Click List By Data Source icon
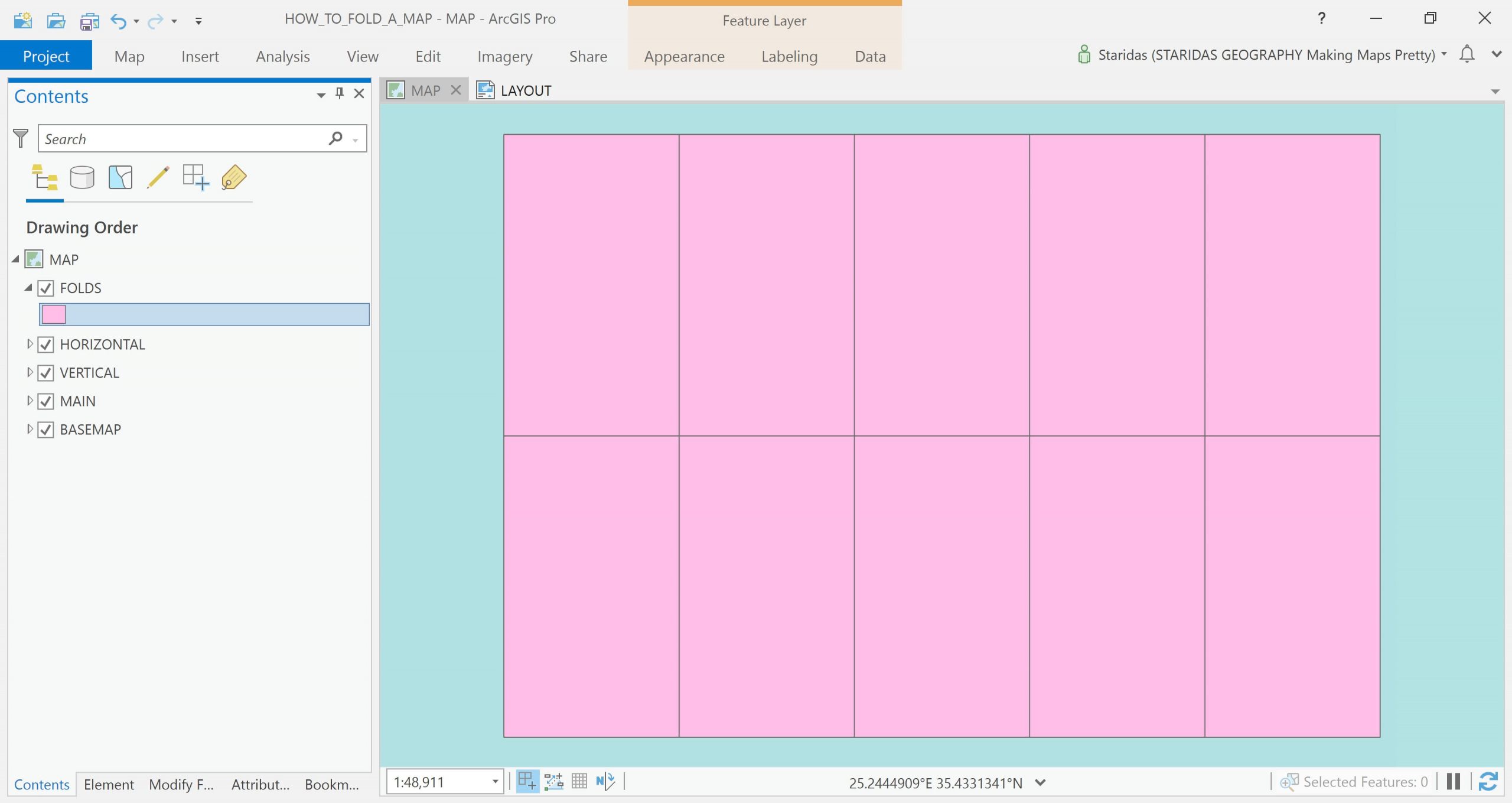Image resolution: width=1512 pixels, height=803 pixels. (82, 177)
